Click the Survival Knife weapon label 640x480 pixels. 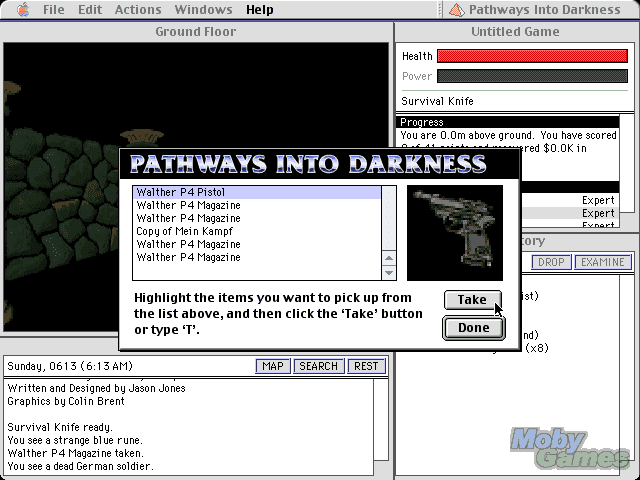[x=437, y=101]
